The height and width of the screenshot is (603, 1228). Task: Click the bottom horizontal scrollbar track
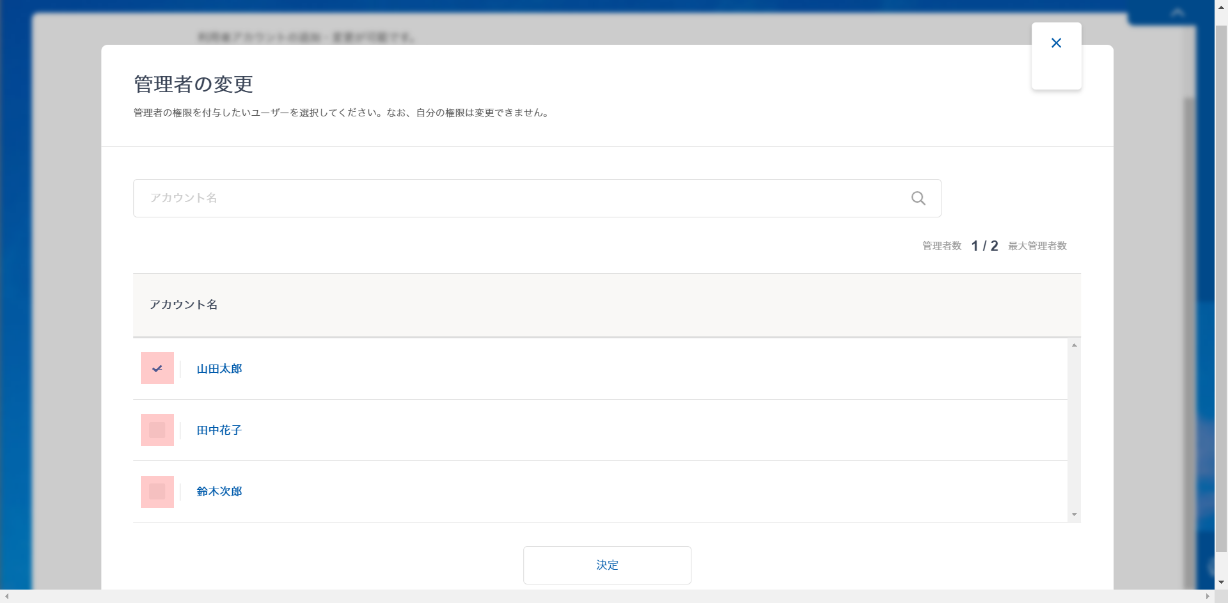600,596
